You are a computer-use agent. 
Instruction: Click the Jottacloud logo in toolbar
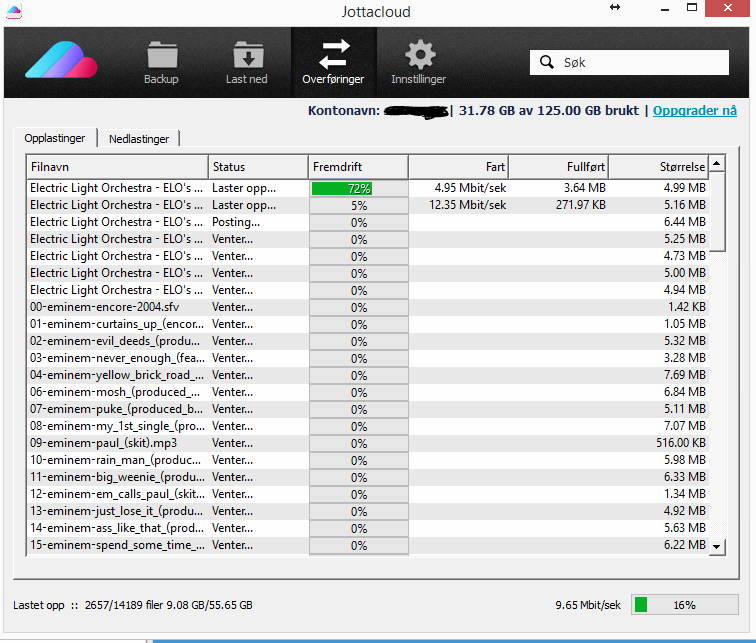point(61,60)
